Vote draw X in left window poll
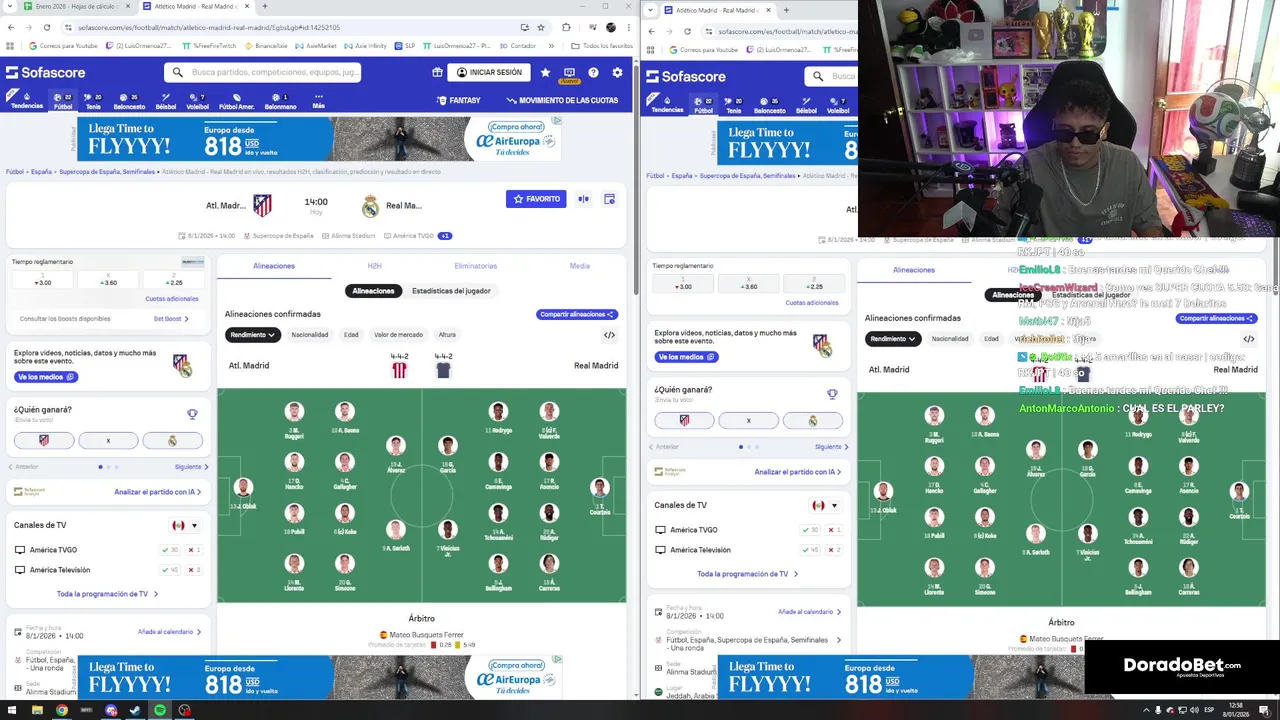The height and width of the screenshot is (720, 1280). tap(108, 440)
